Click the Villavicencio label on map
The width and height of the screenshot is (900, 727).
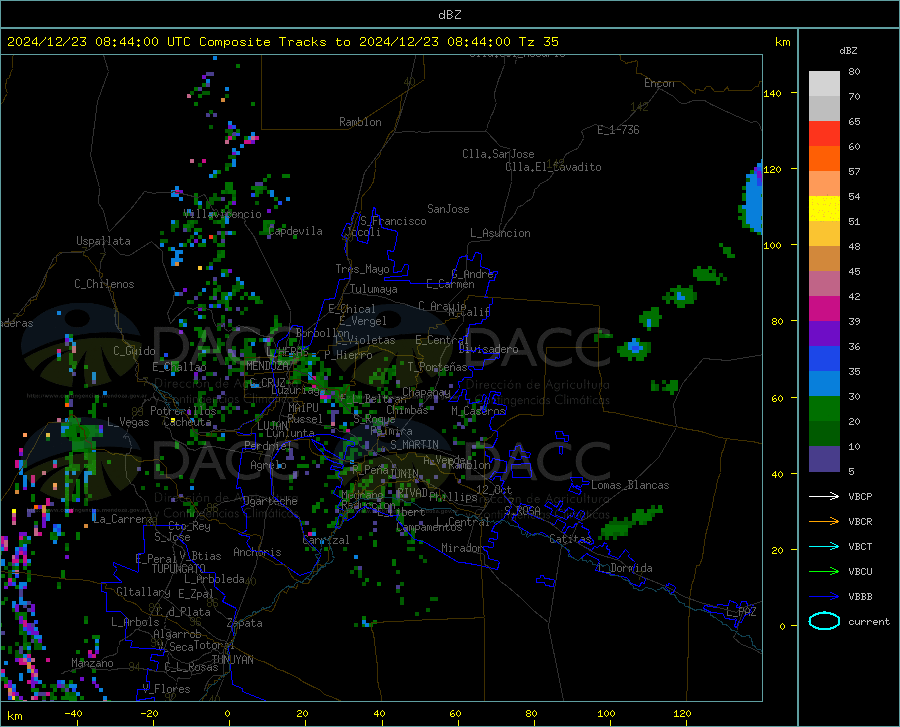(x=222, y=214)
